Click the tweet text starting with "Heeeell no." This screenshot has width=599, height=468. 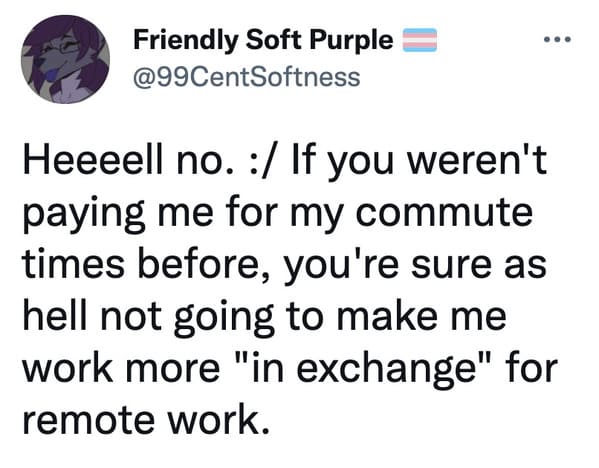pos(290,290)
